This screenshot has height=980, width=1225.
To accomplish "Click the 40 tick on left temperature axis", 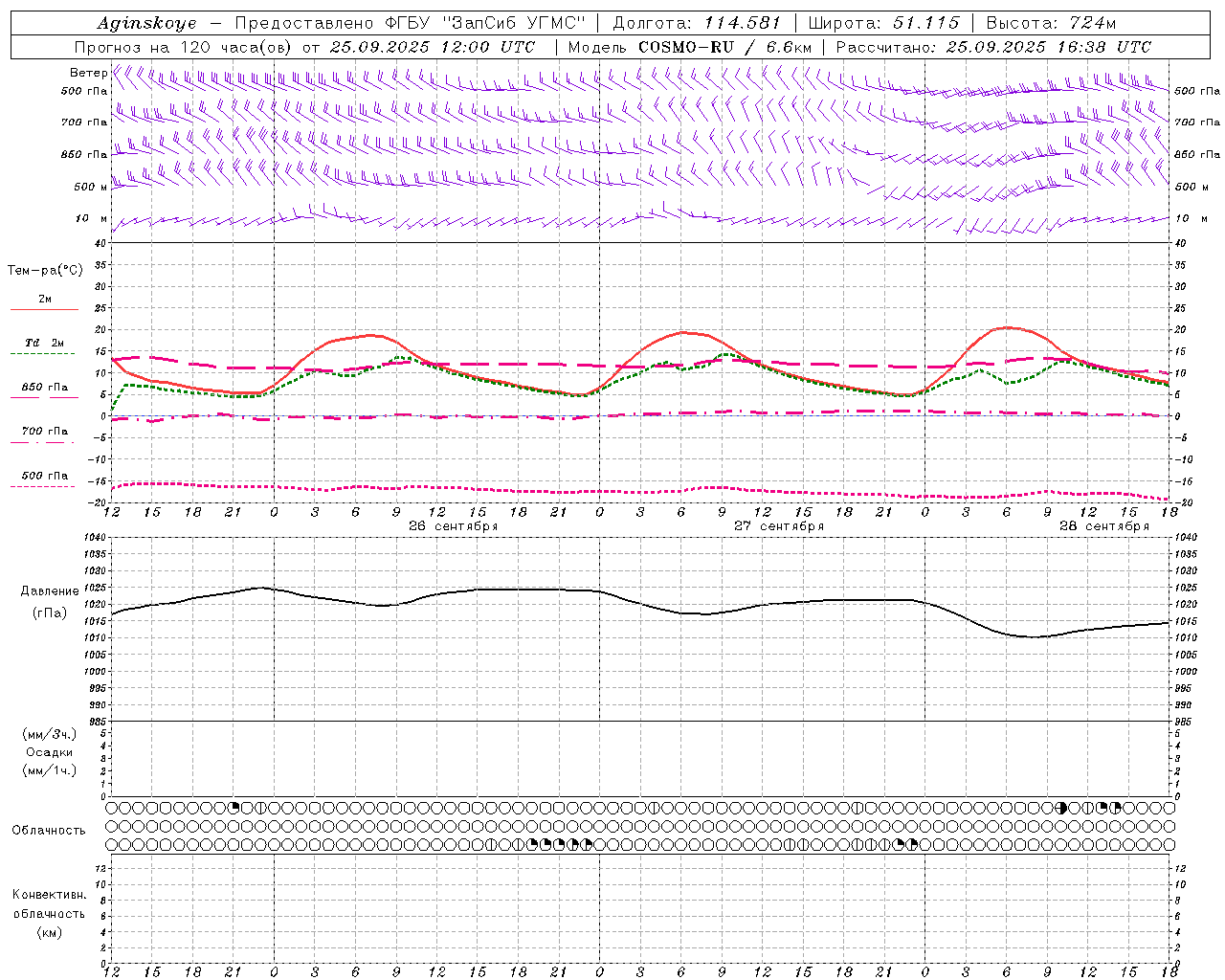I will [100, 243].
